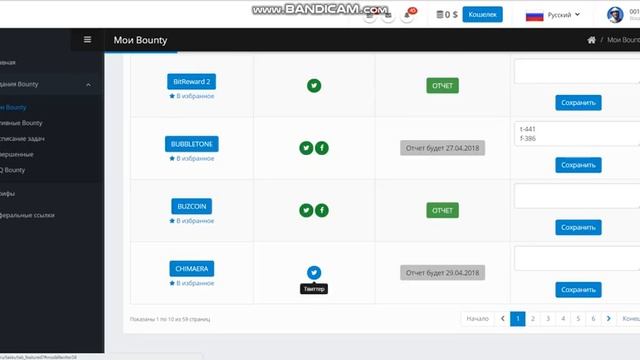Focus the CHIMAERA note field

tap(577, 258)
